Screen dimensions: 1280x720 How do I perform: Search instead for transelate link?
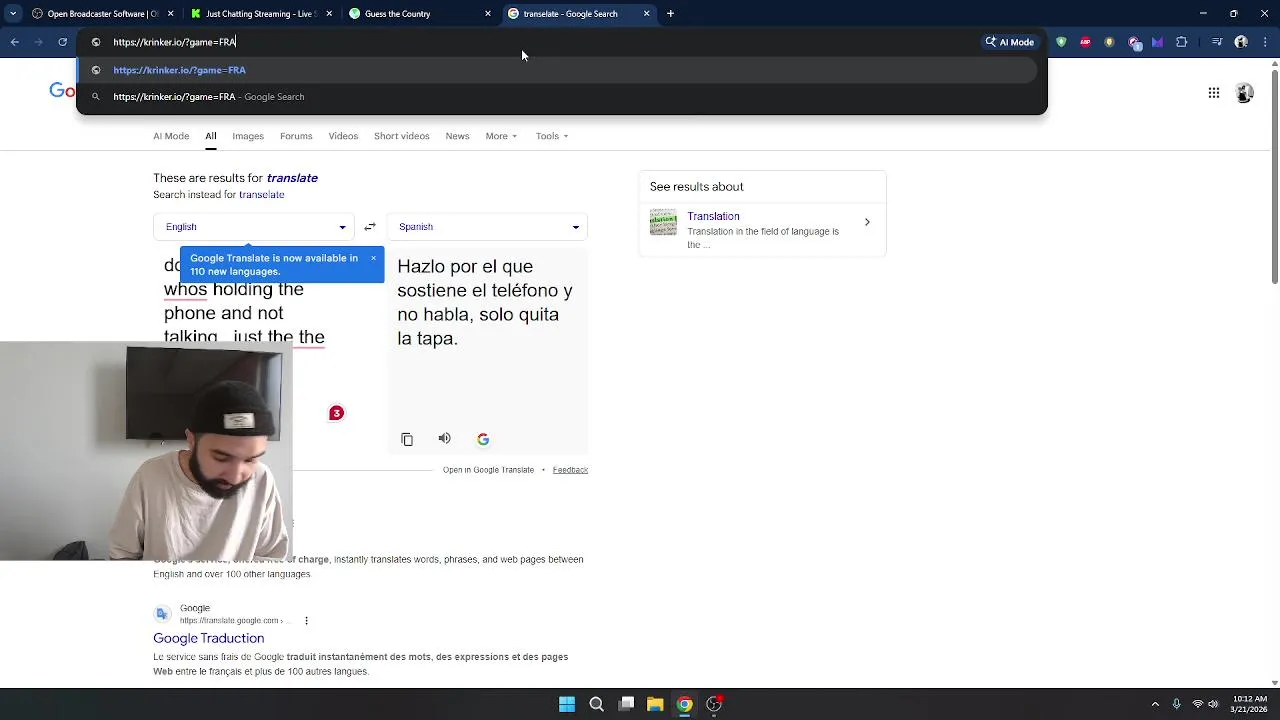(262, 195)
